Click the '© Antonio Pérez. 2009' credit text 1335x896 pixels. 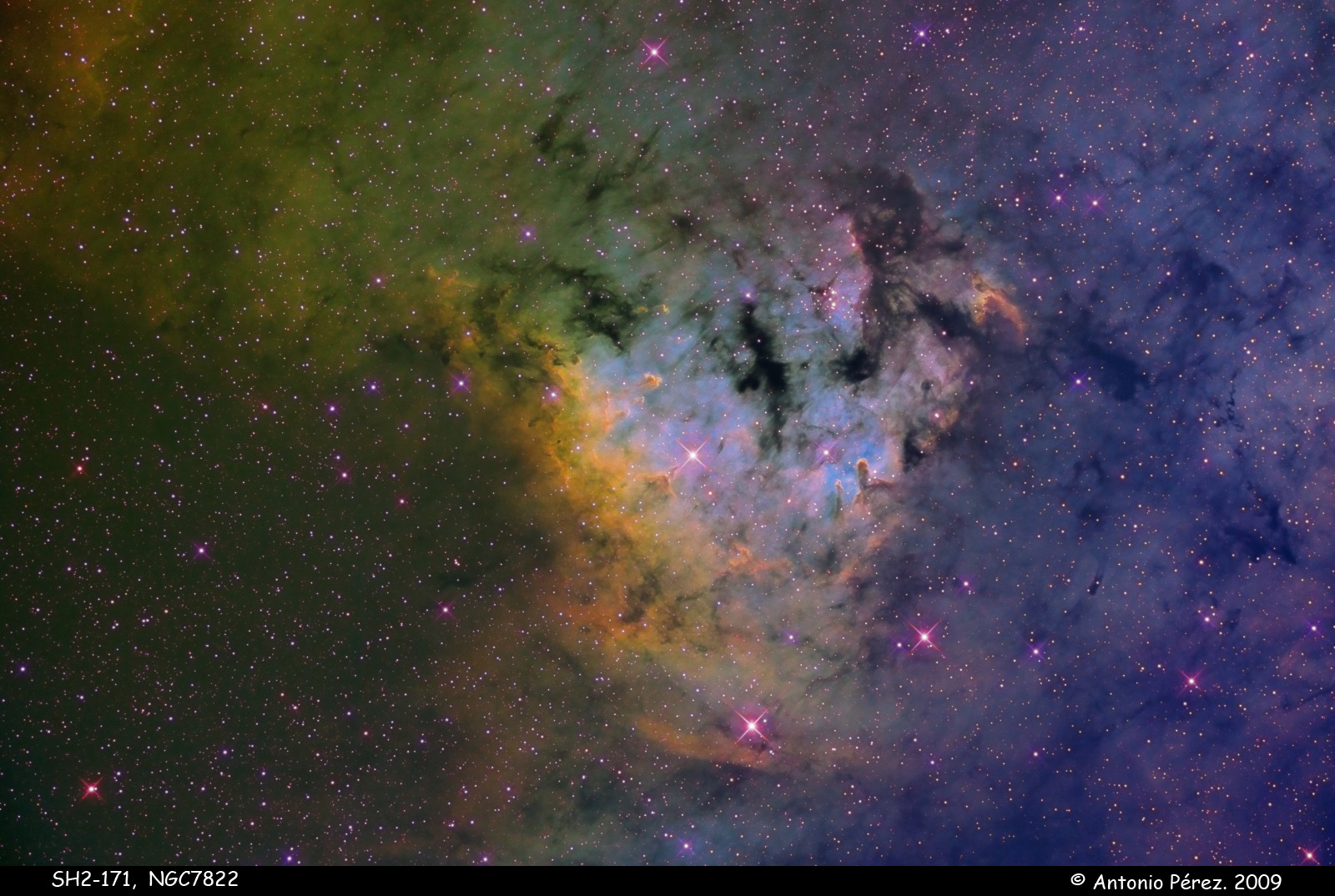coord(1176,880)
